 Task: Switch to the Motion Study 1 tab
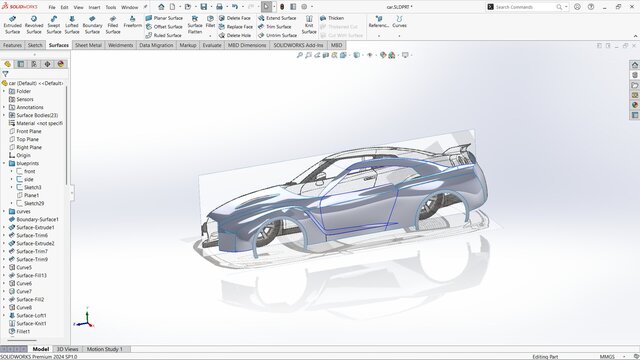pyautogui.click(x=104, y=349)
